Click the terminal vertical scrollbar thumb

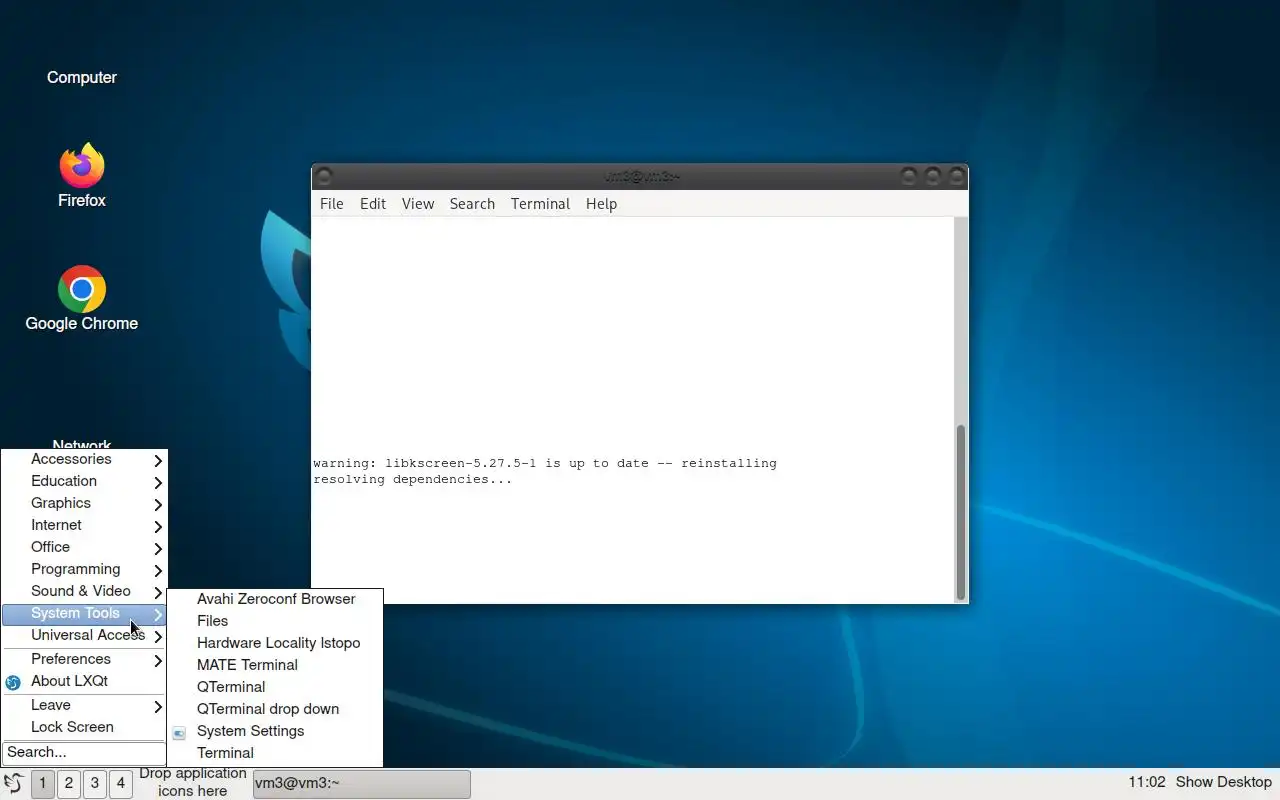961,512
